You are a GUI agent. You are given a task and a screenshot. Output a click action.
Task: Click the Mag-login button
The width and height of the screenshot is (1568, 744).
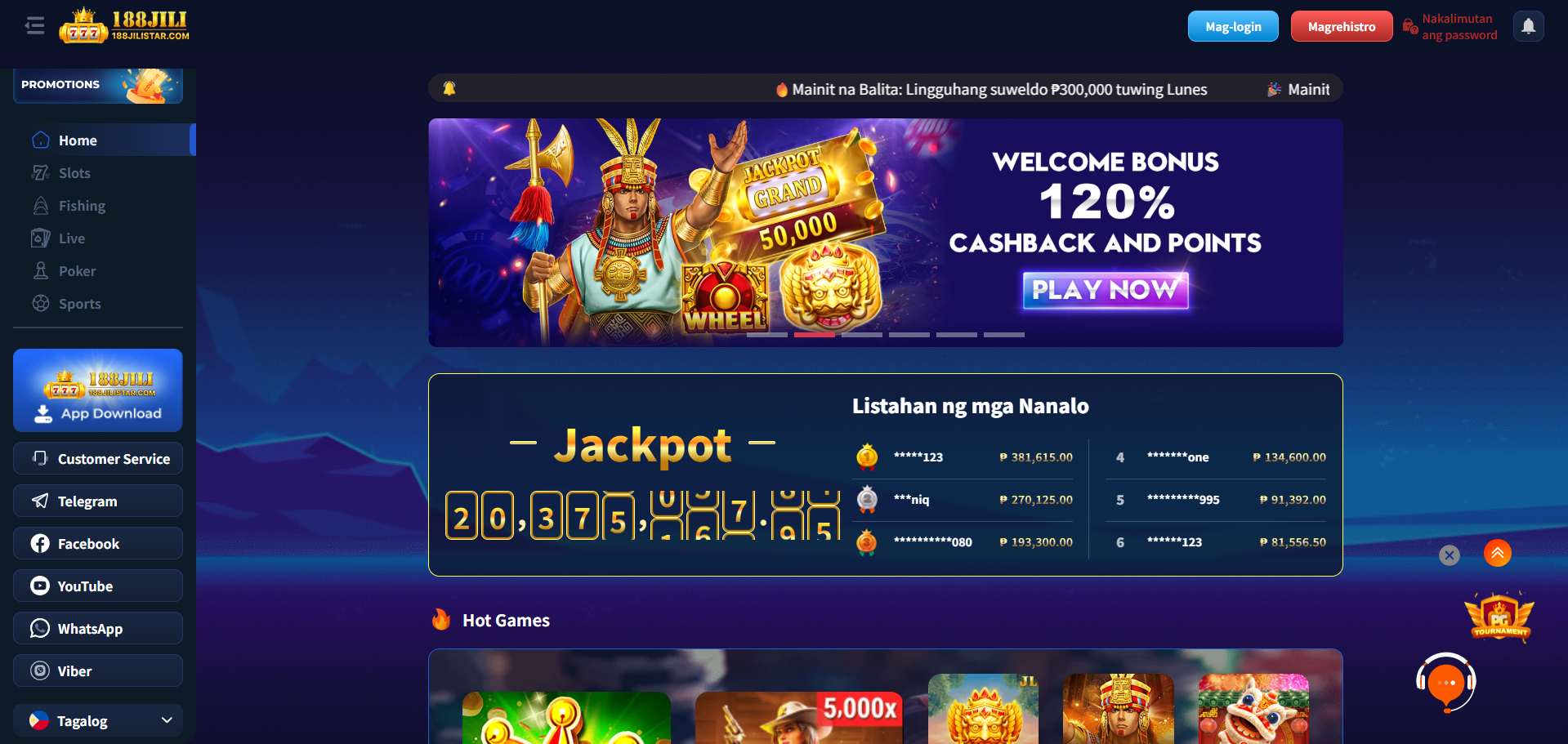click(x=1233, y=26)
